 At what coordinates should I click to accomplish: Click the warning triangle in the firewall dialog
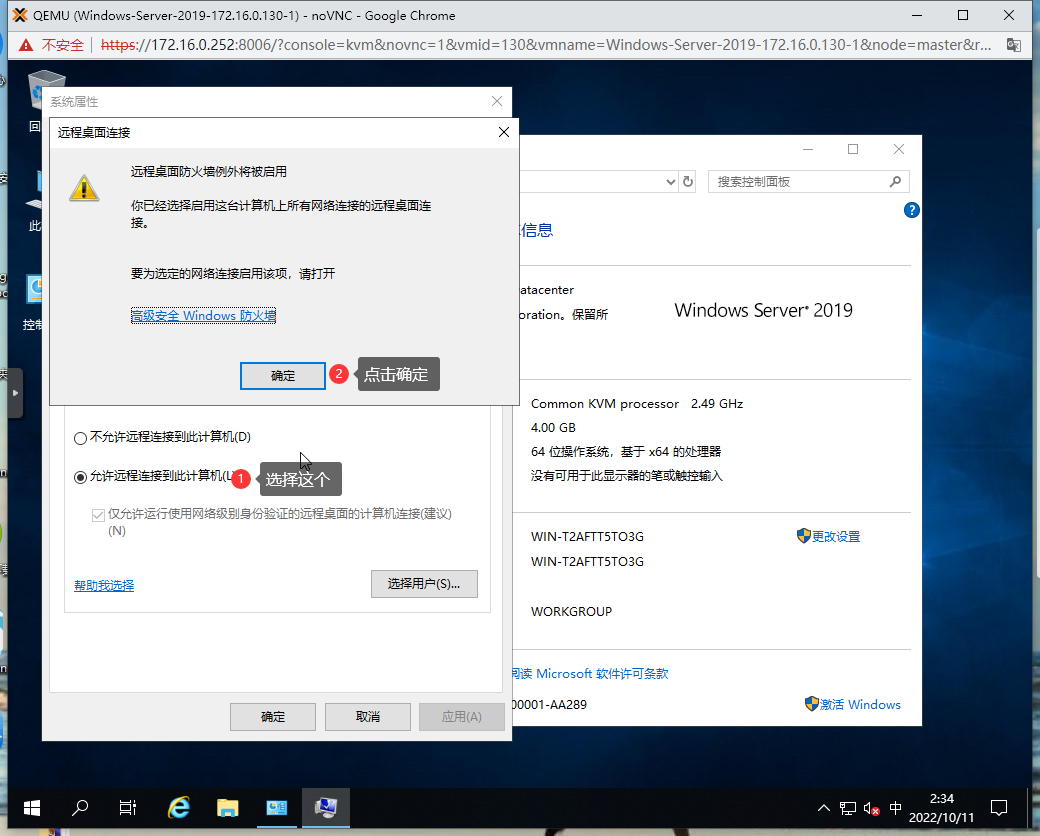click(x=84, y=188)
